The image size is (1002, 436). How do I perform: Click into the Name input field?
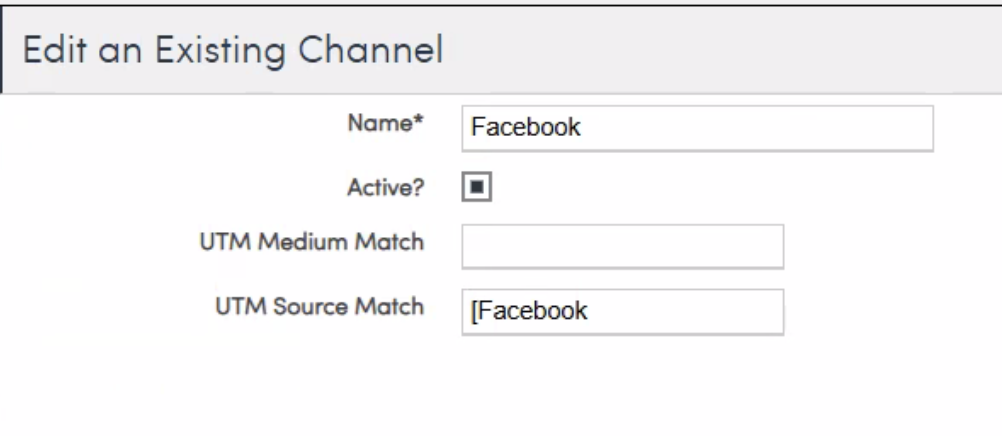(697, 128)
